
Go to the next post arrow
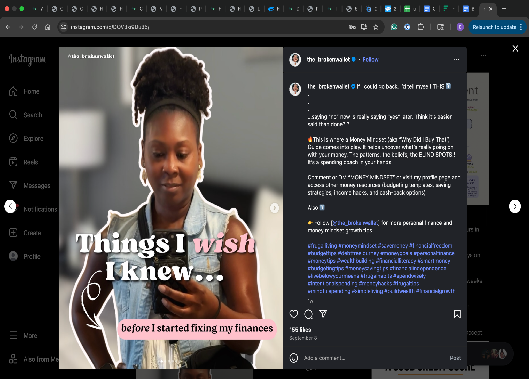515,206
